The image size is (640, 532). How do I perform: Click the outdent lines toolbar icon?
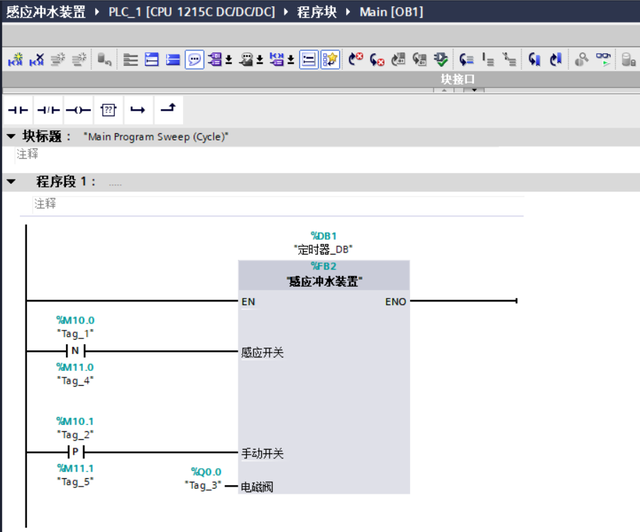pyautogui.click(x=509, y=60)
